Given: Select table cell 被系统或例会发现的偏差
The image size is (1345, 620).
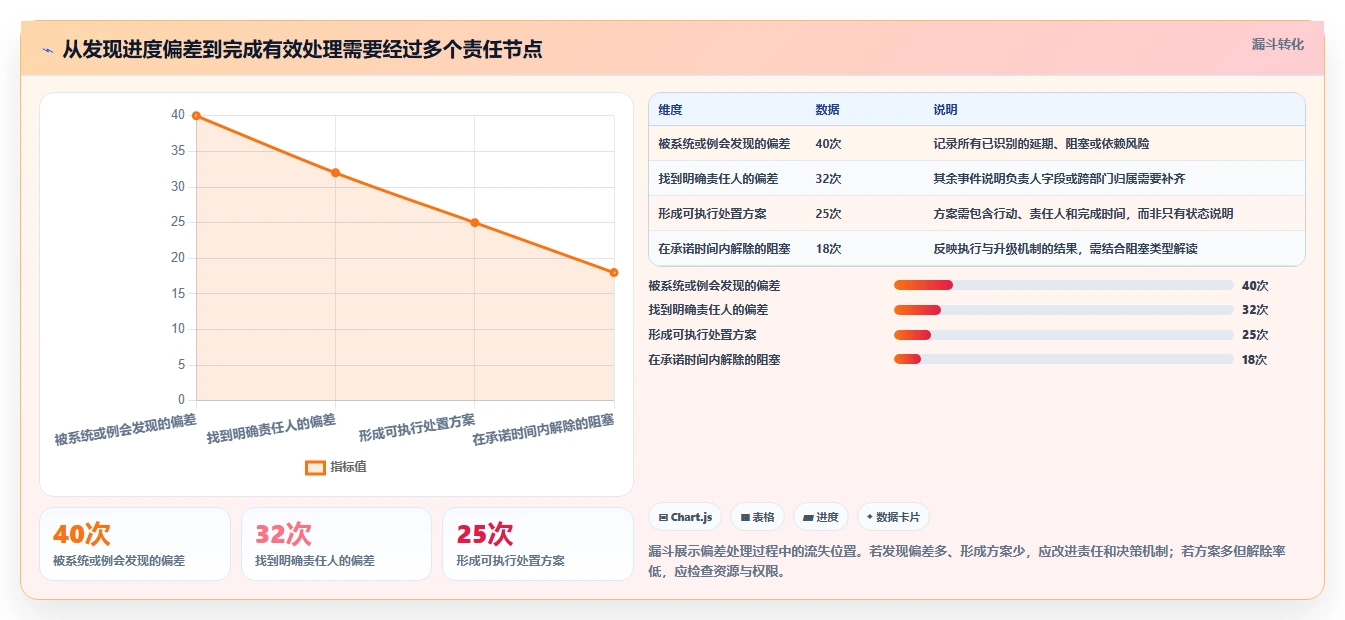Looking at the screenshot, I should (x=724, y=144).
